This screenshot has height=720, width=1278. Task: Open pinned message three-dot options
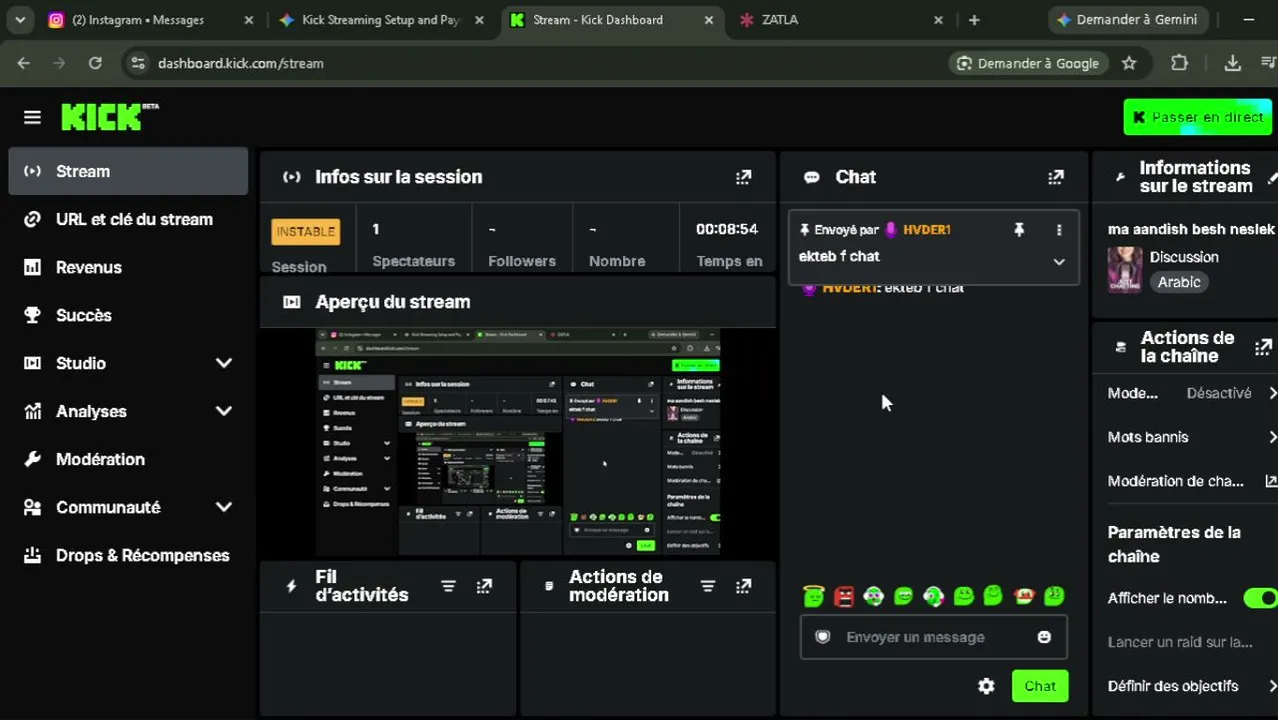[x=1059, y=230]
